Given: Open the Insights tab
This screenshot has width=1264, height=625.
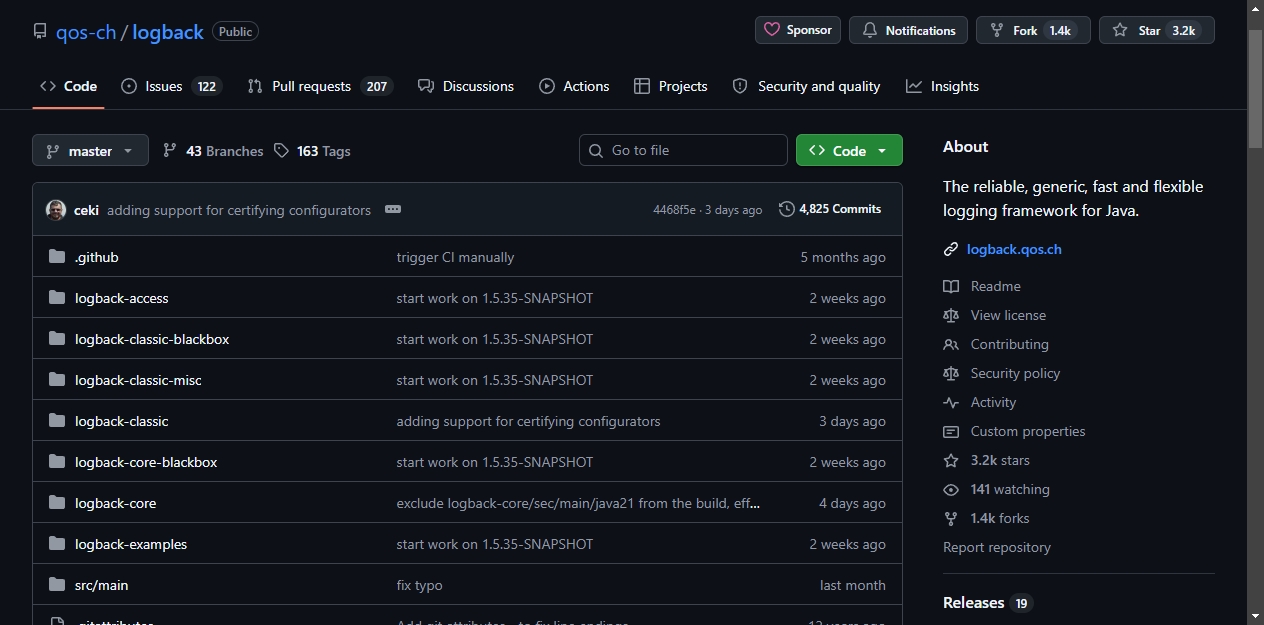Looking at the screenshot, I should point(942,86).
